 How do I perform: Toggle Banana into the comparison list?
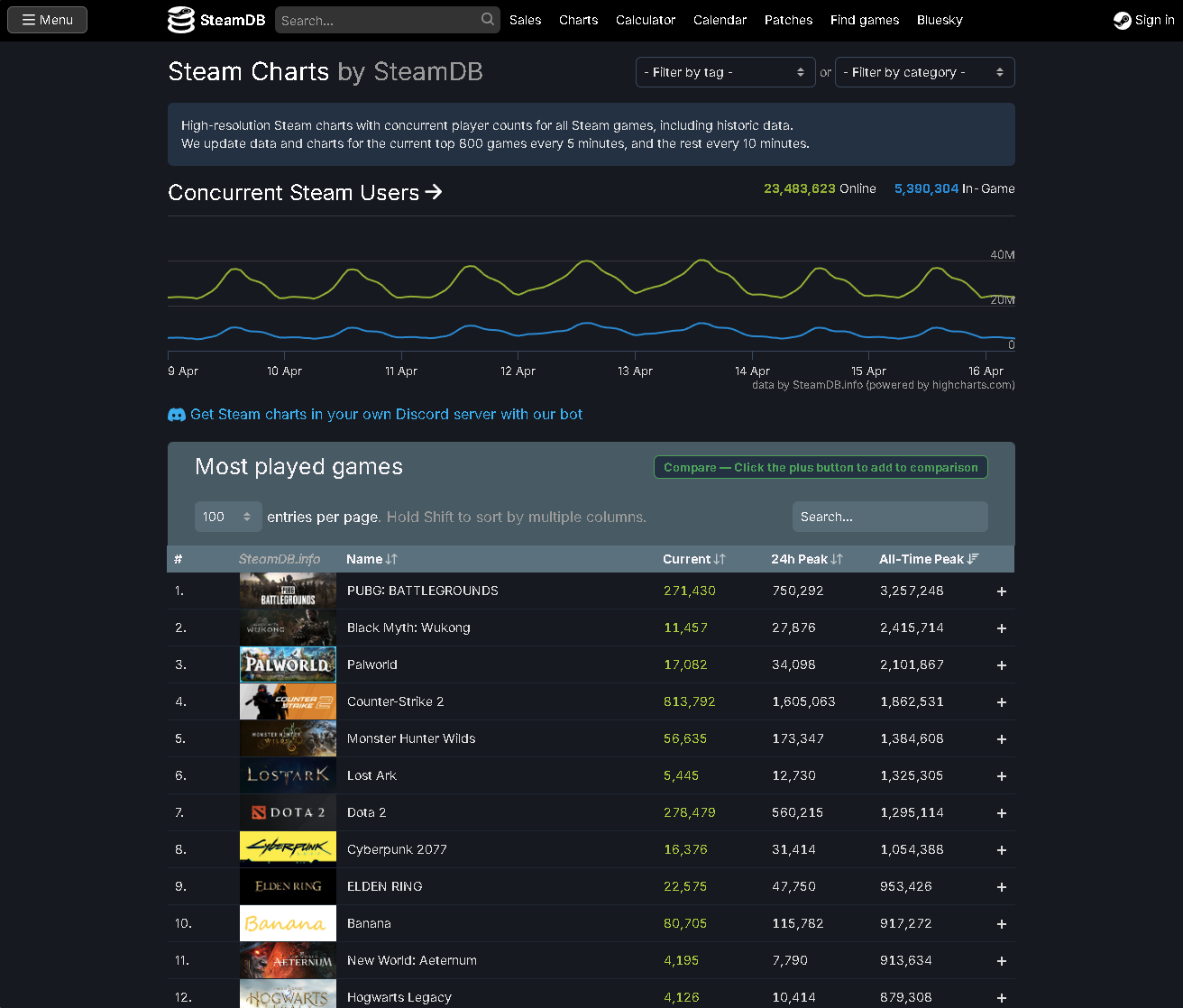click(1001, 923)
